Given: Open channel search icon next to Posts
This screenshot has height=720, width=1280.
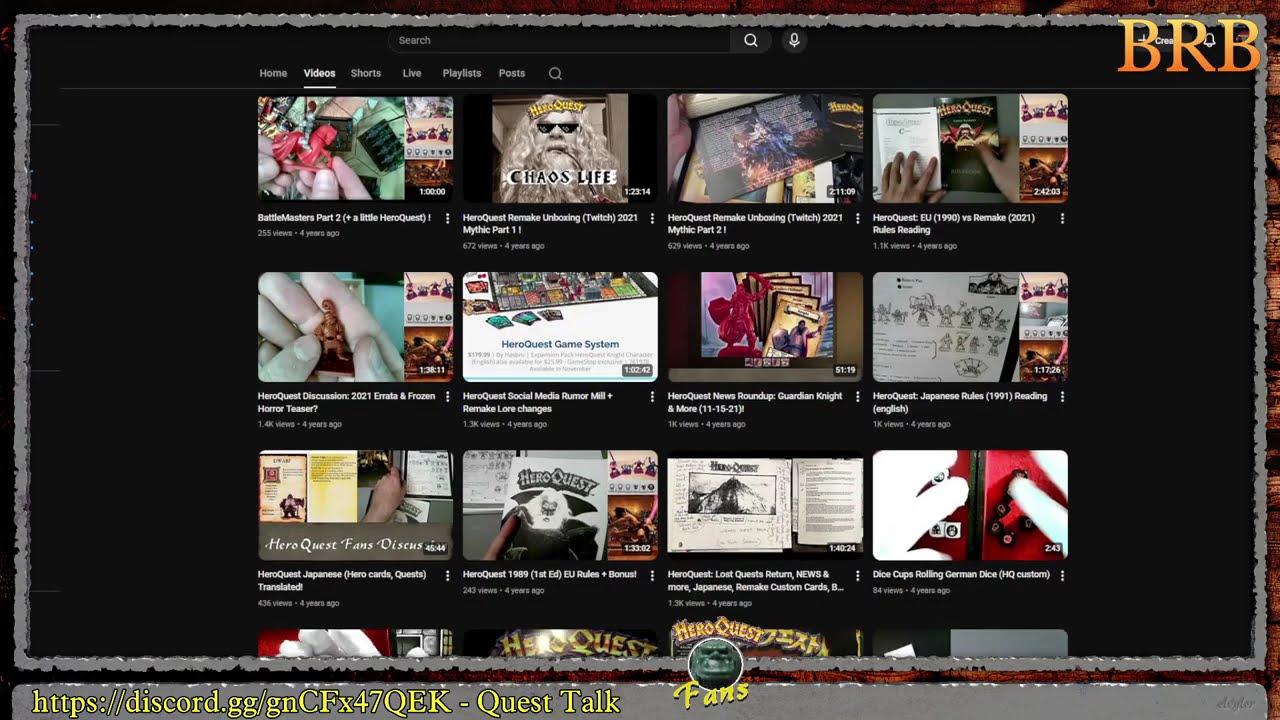Looking at the screenshot, I should 555,73.
